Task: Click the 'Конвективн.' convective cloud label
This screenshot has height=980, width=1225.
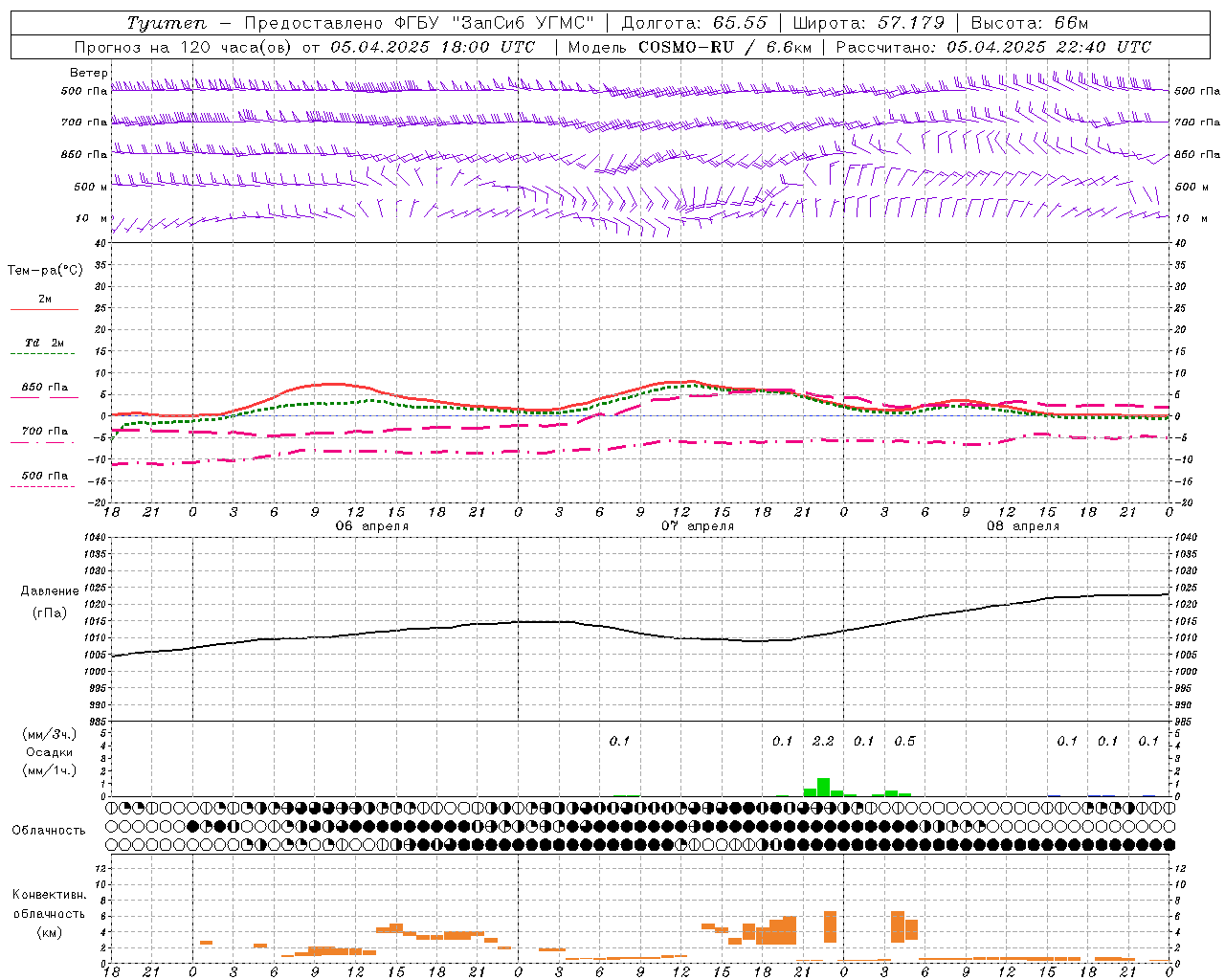Action: coord(49,895)
